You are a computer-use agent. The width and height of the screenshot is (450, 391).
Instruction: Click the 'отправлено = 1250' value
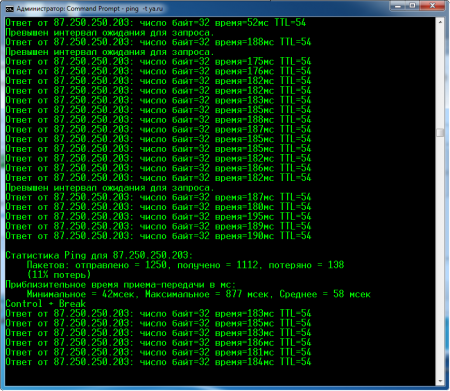(121, 265)
